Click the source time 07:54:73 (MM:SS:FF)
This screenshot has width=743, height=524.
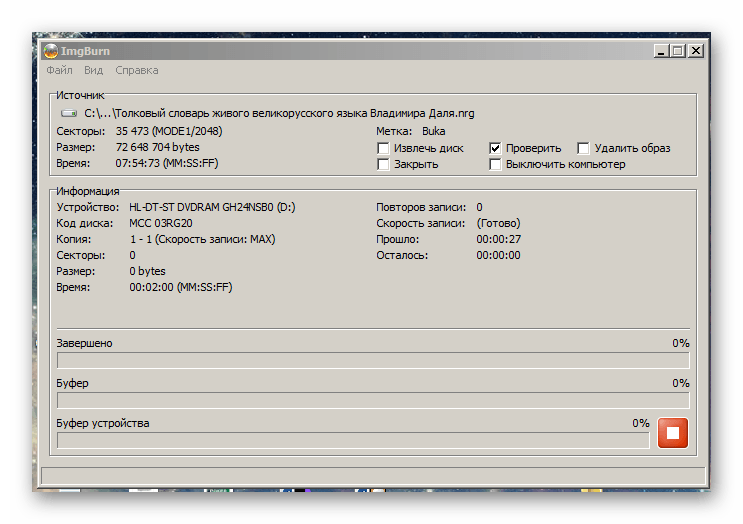click(167, 163)
